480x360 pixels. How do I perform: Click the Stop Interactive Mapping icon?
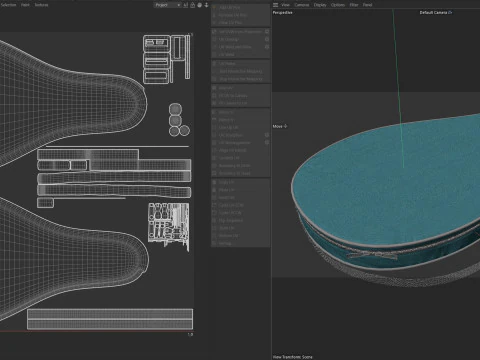215,79
